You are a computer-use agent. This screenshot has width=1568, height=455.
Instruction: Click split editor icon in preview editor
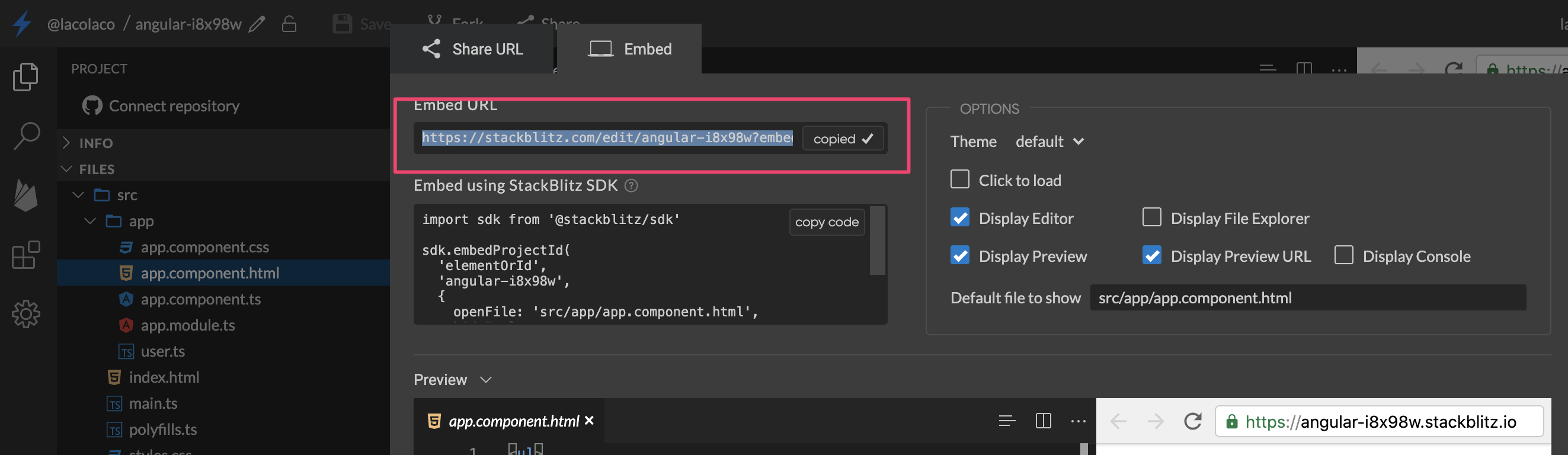pos(1044,421)
